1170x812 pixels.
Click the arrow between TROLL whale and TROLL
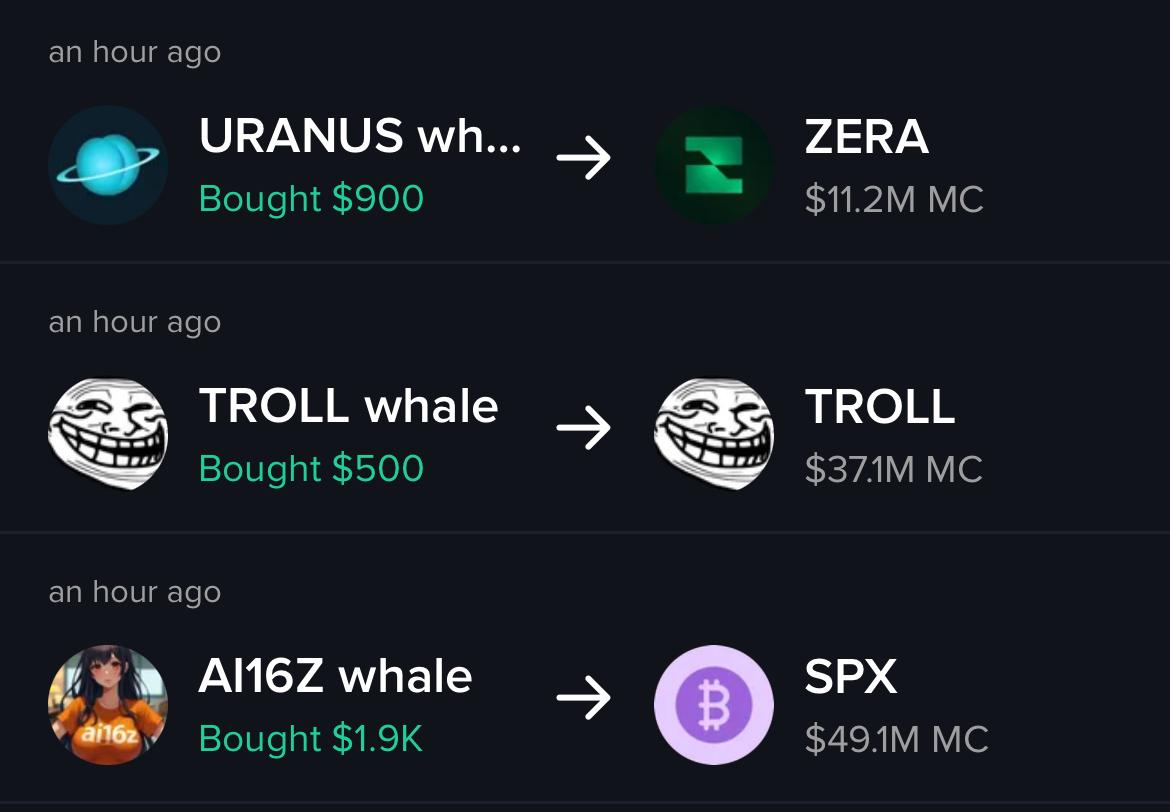[x=584, y=428]
